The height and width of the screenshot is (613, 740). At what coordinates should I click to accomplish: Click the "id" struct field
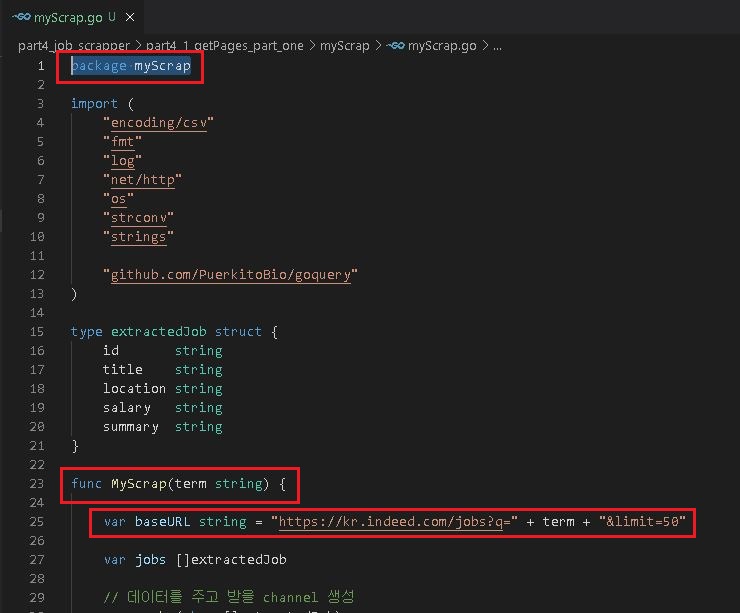[x=111, y=351]
